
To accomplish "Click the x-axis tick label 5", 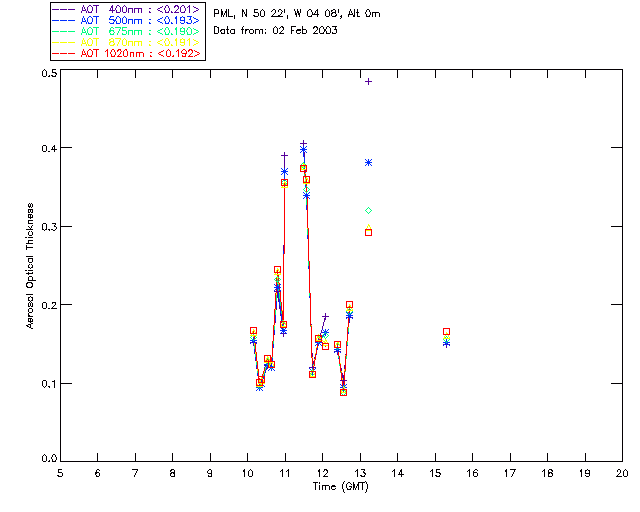I will click(60, 473).
